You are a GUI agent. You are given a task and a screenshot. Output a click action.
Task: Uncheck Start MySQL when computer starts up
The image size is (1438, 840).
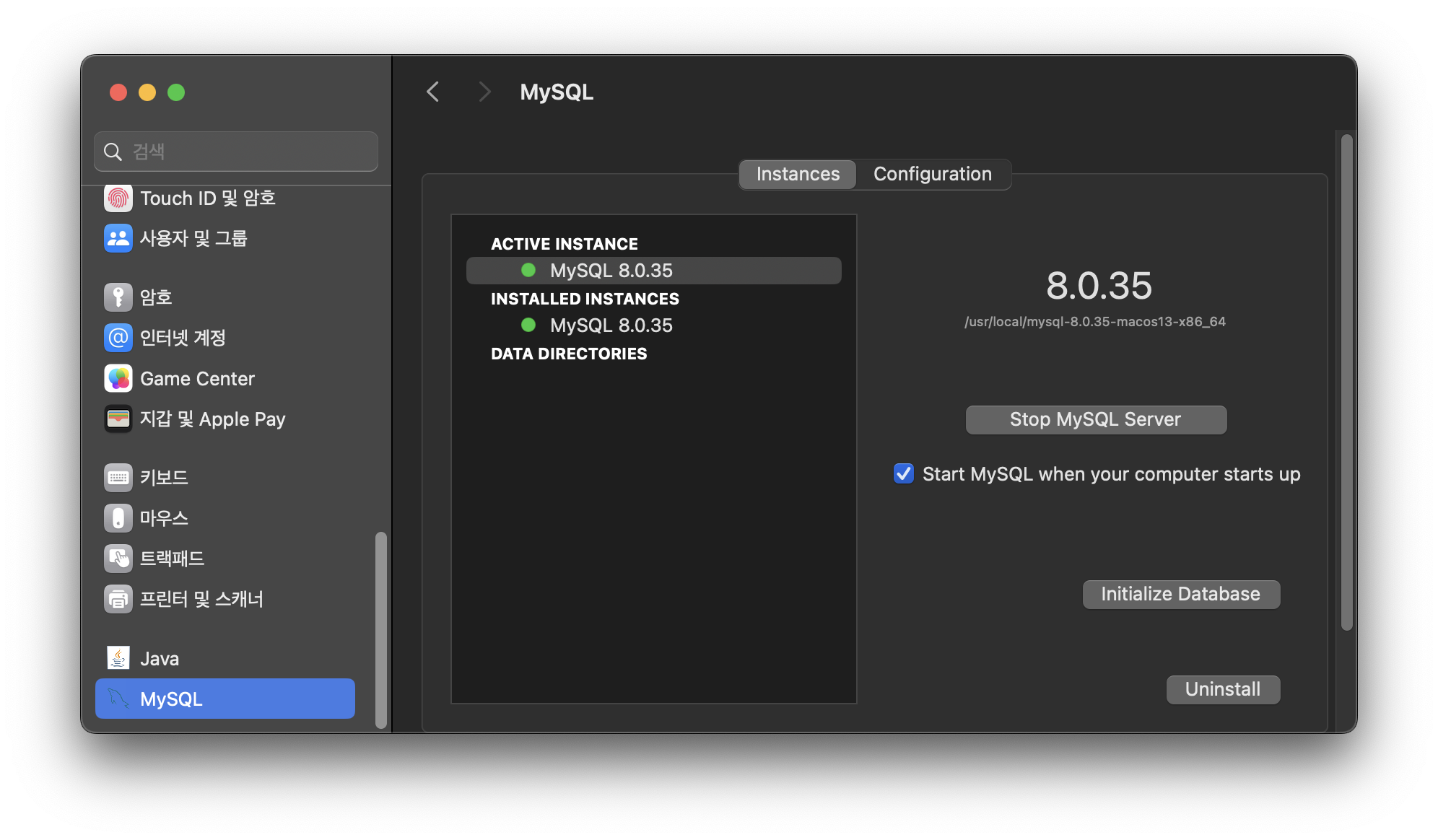[x=904, y=474]
